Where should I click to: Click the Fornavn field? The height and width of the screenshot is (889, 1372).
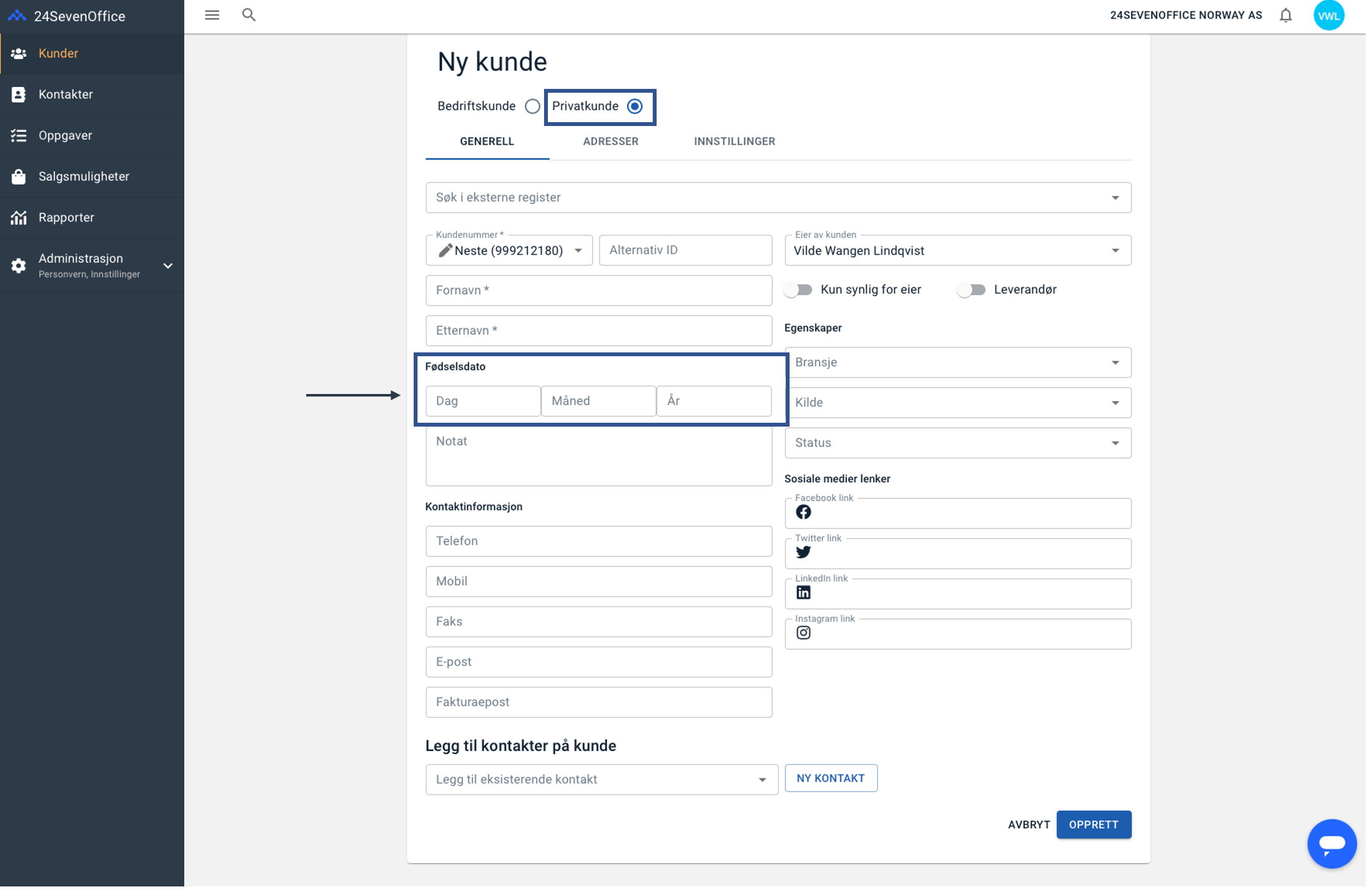point(598,290)
